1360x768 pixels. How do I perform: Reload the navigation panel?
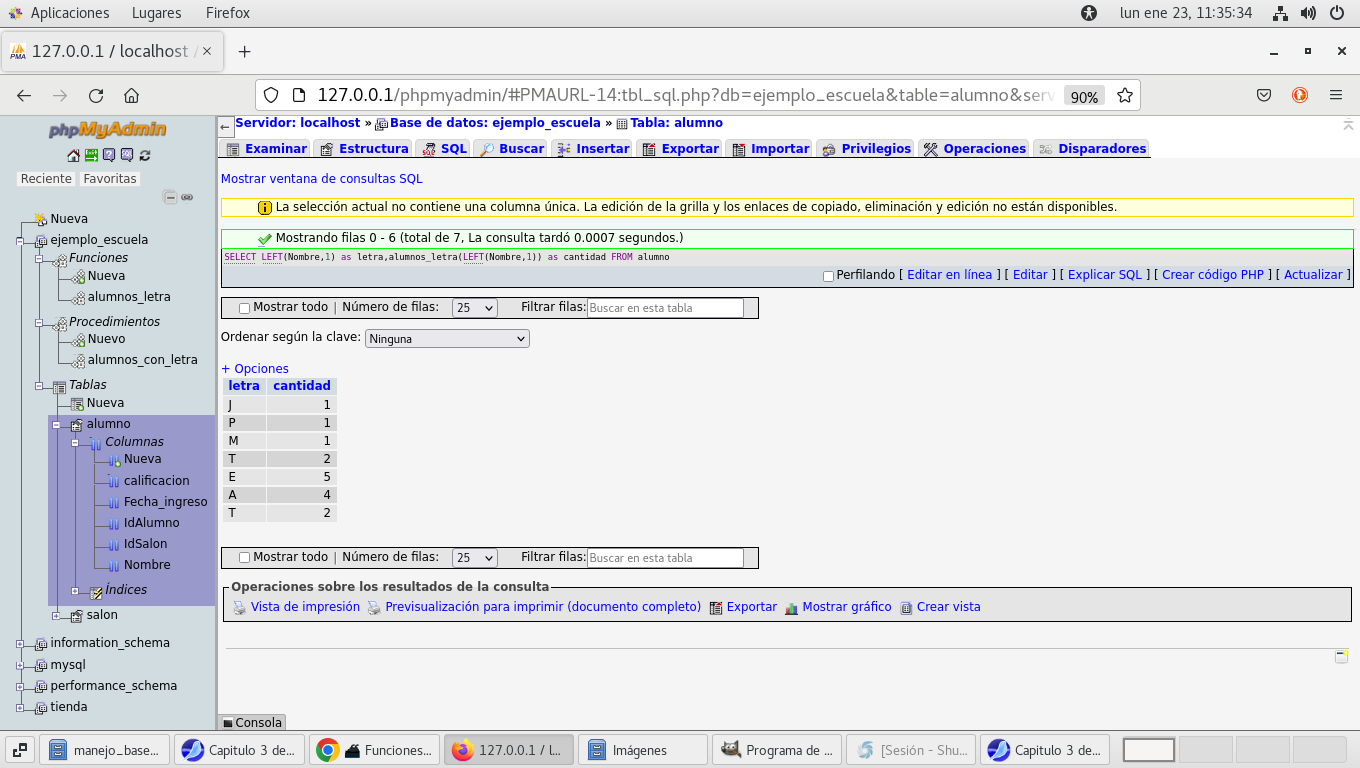tap(145, 155)
